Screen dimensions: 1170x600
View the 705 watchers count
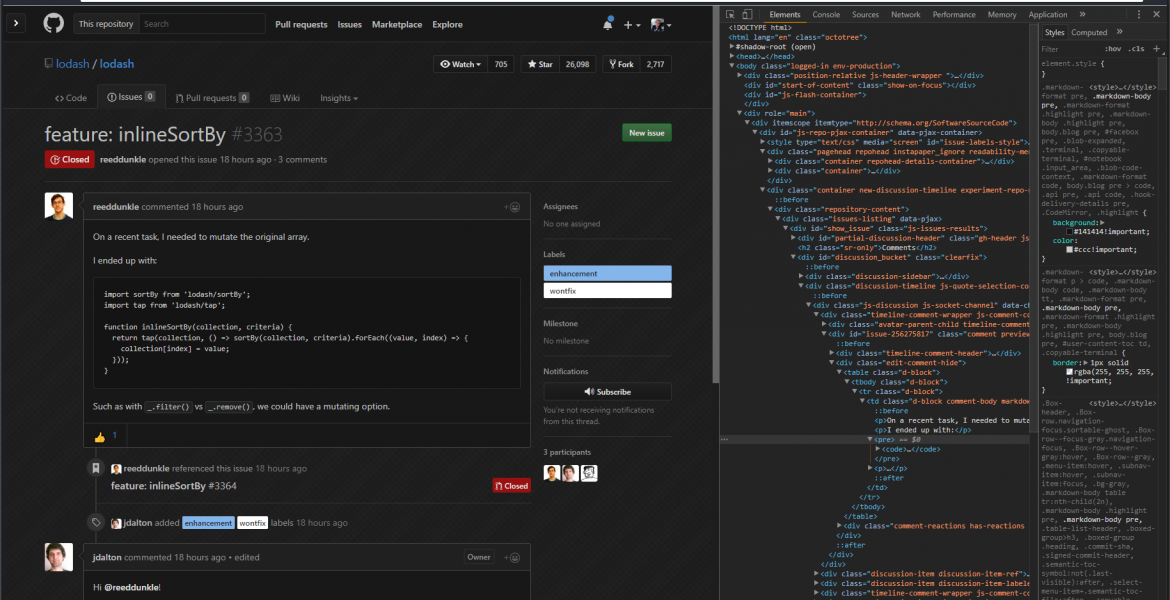tap(501, 64)
